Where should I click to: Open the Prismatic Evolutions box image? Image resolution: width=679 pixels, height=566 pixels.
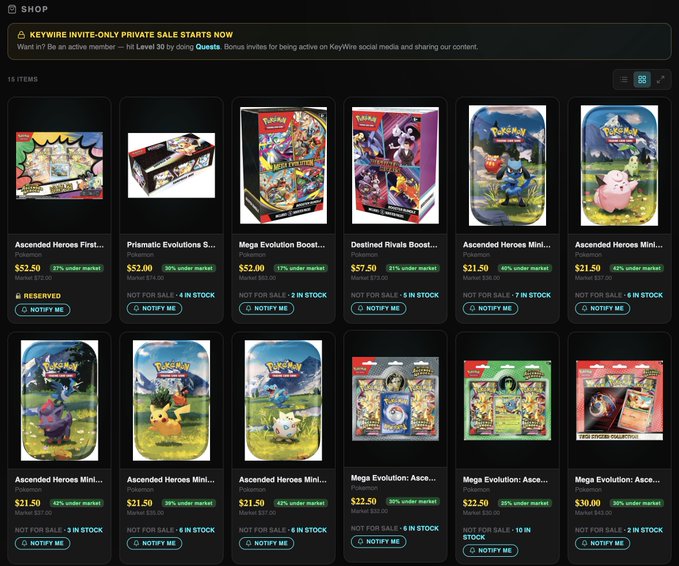(171, 165)
